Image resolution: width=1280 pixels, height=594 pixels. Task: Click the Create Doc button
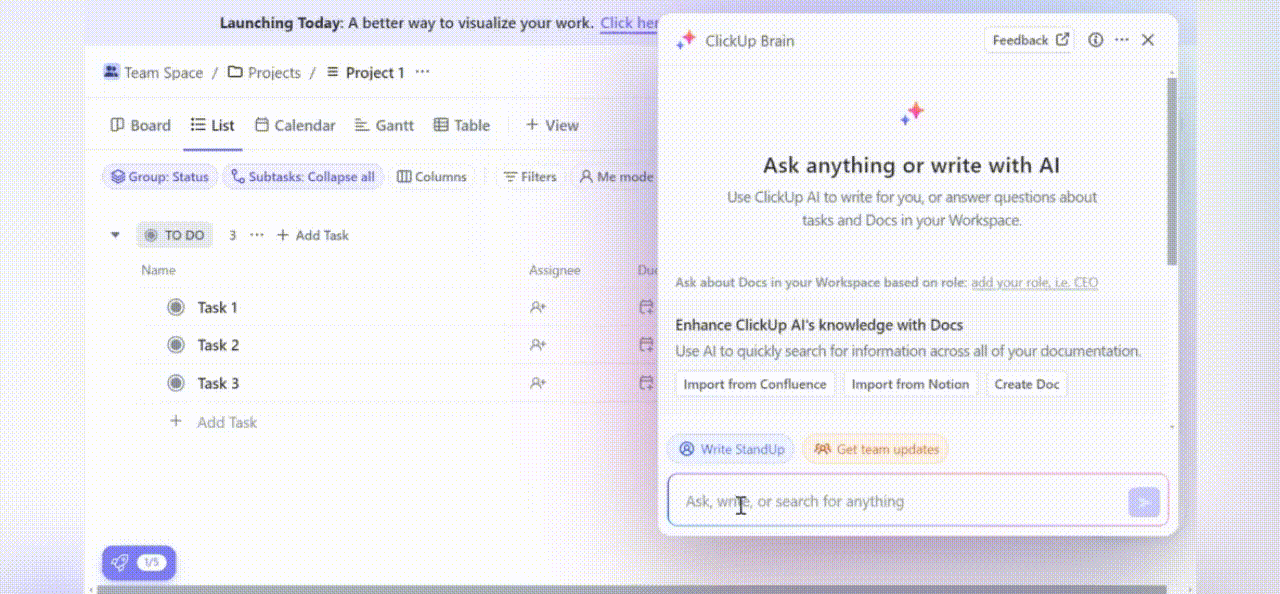pos(1027,384)
